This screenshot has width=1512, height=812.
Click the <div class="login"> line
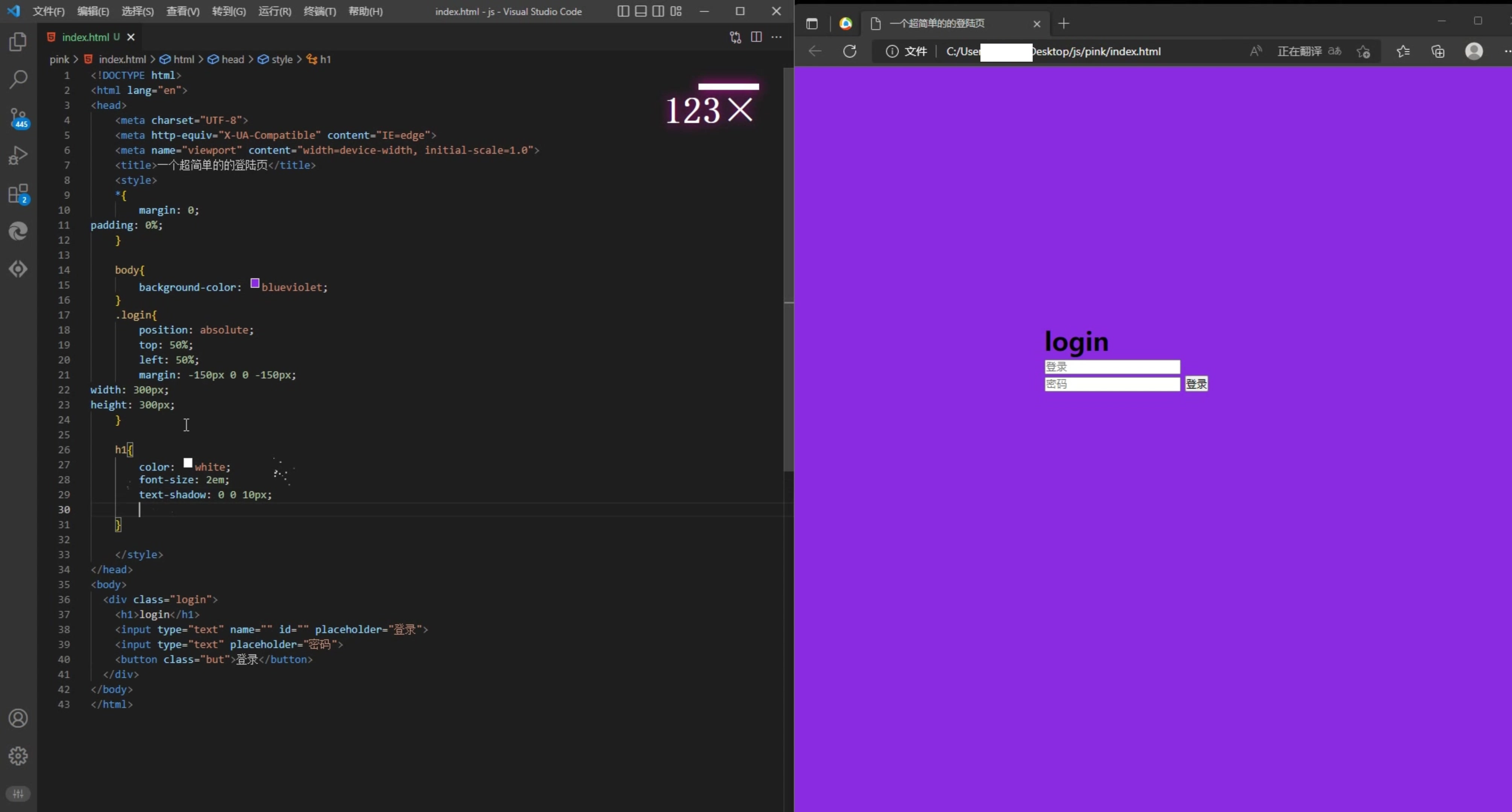tap(160, 599)
